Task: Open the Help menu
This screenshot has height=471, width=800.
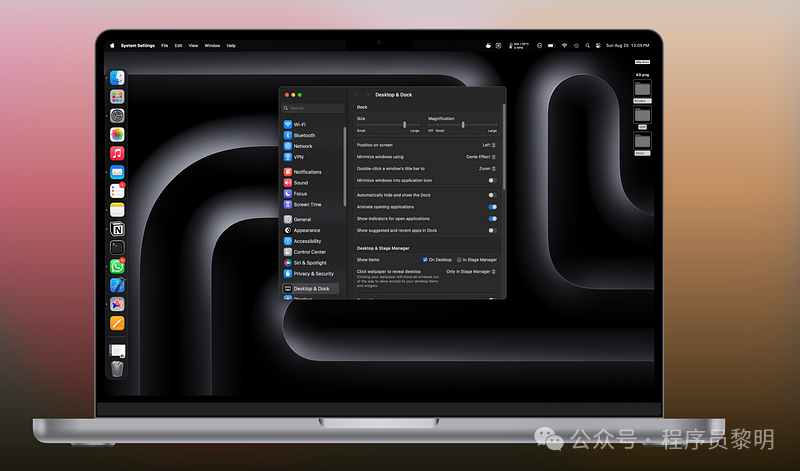Action: pyautogui.click(x=231, y=45)
